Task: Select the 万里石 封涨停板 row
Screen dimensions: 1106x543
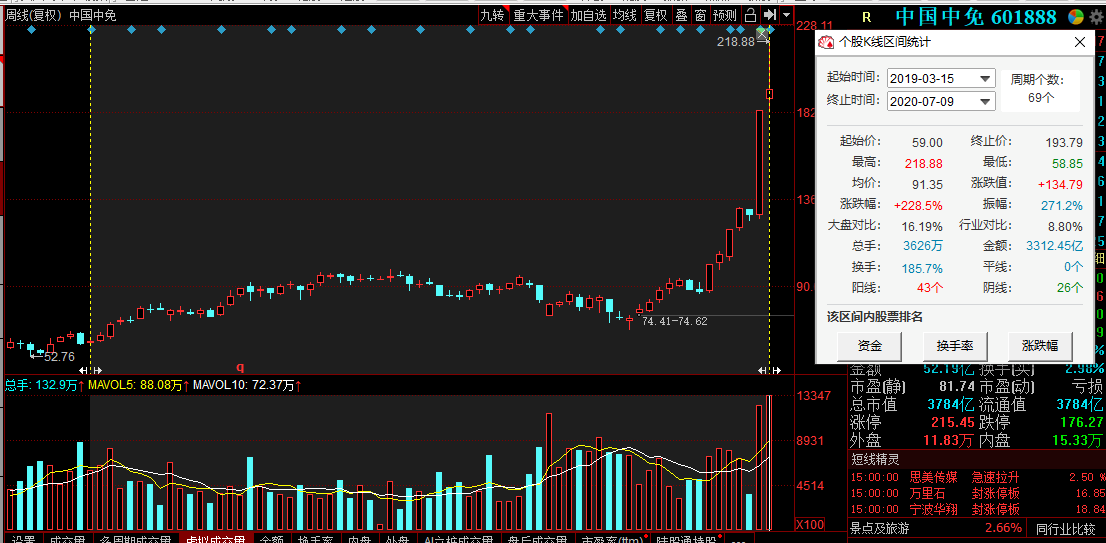Action: point(977,494)
